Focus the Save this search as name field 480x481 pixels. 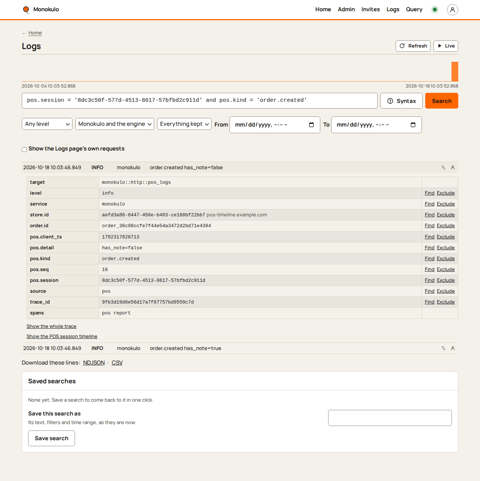390,418
